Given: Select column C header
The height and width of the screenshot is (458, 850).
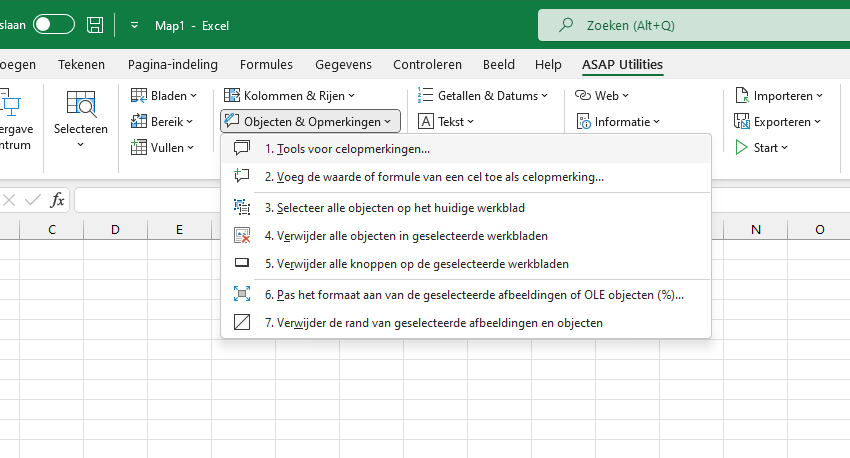Looking at the screenshot, I should 51,230.
